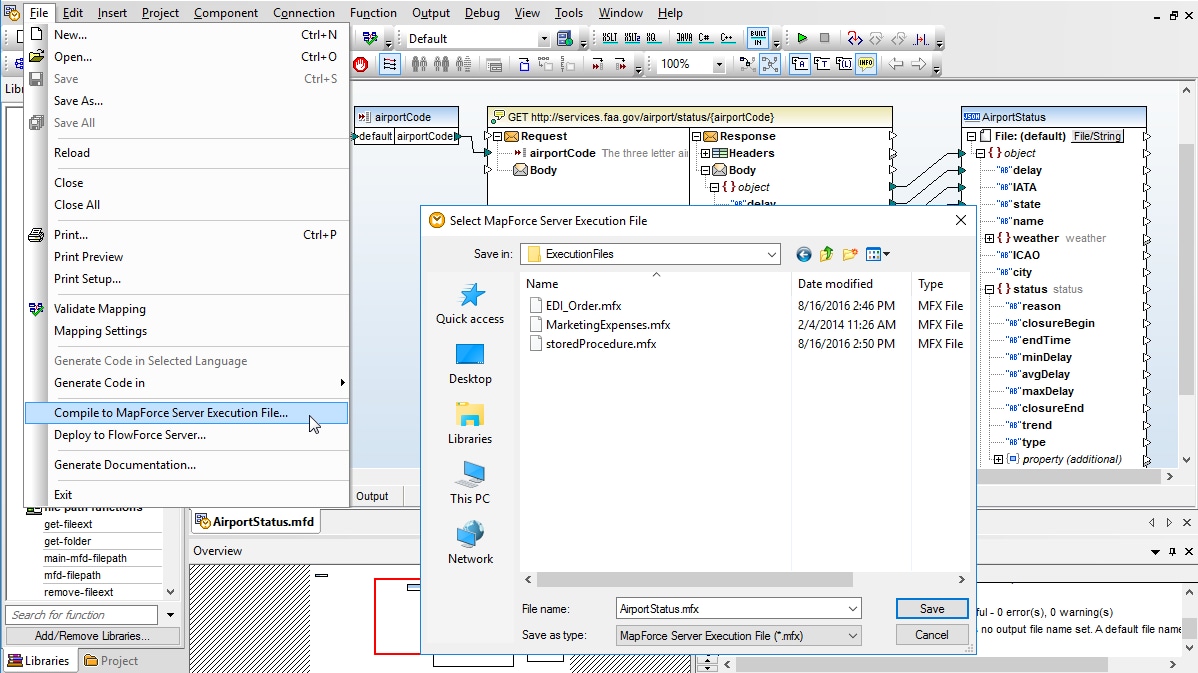This screenshot has width=1198, height=673.
Task: Click the Up One Level folder icon
Action: (826, 254)
